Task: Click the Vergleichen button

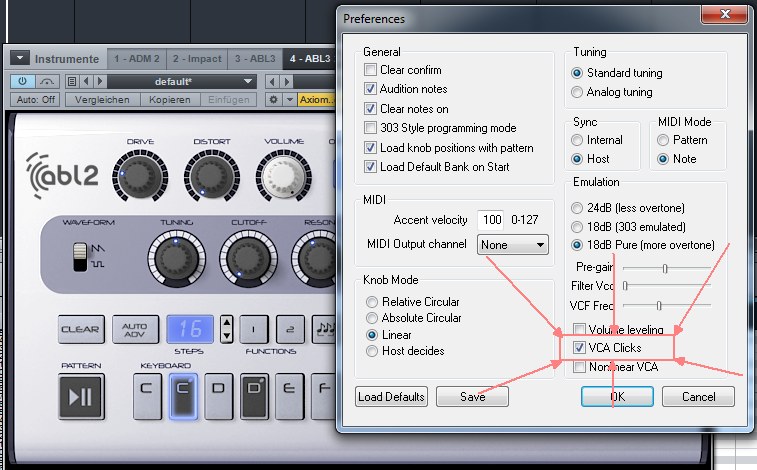Action: pos(102,99)
